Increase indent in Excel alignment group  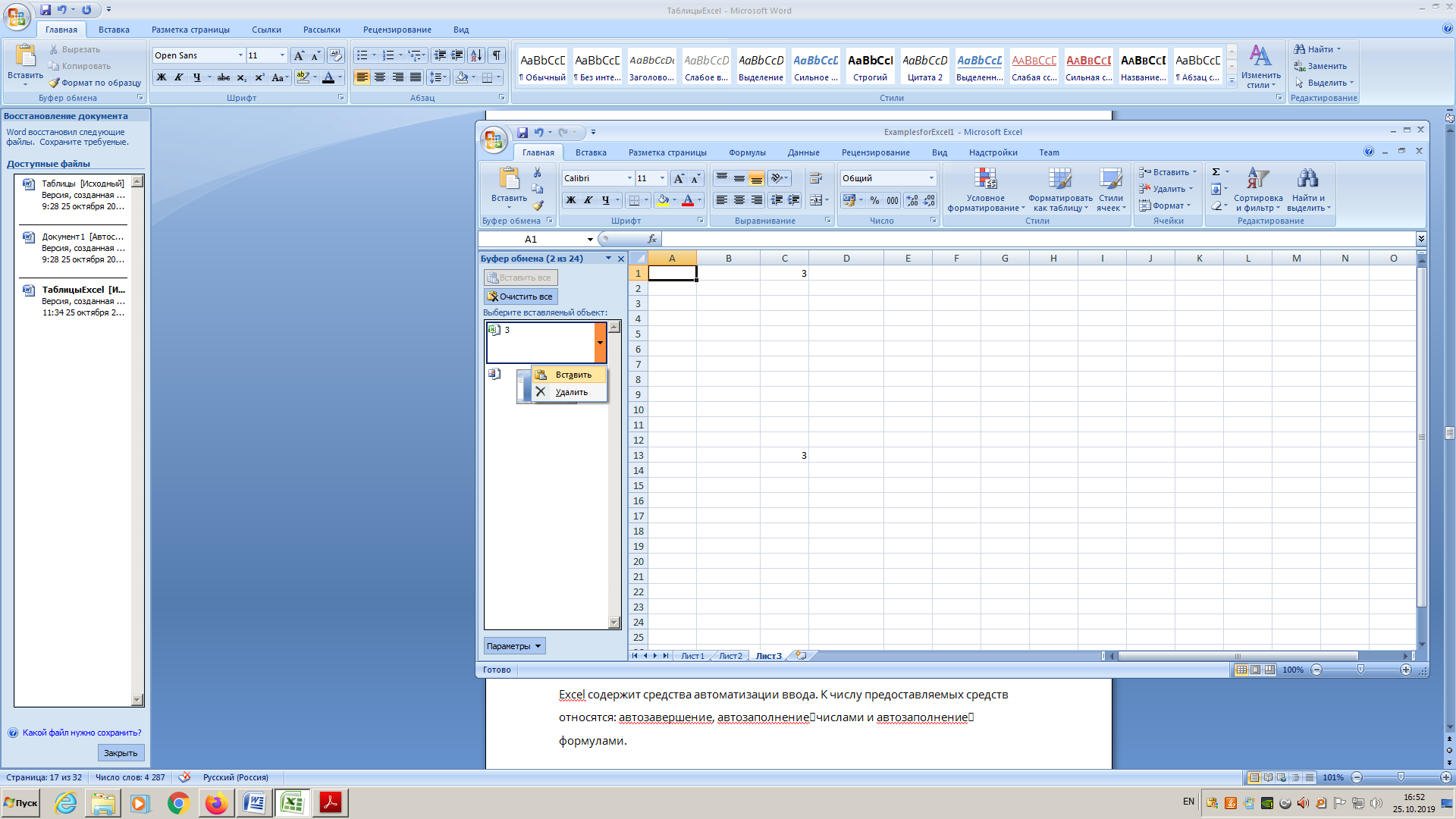[793, 200]
